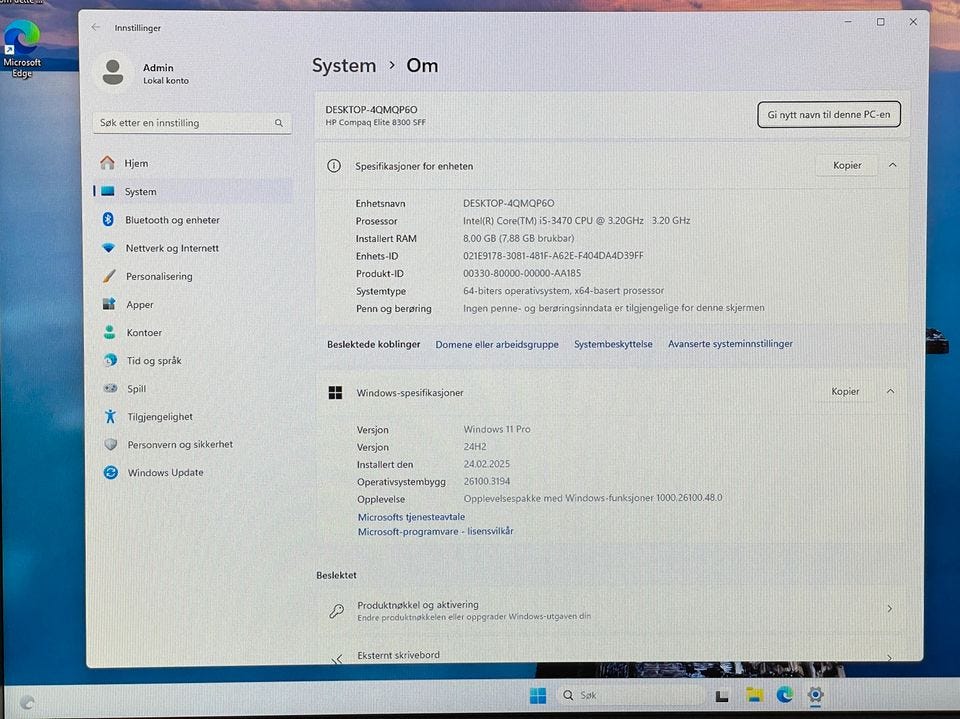Click the Apper icon in sidebar
Image resolution: width=960 pixels, height=719 pixels.
click(x=109, y=304)
